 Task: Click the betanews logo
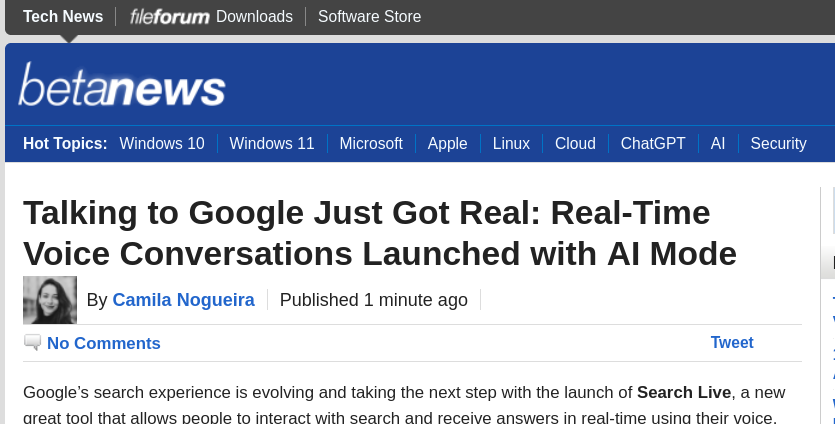[122, 85]
